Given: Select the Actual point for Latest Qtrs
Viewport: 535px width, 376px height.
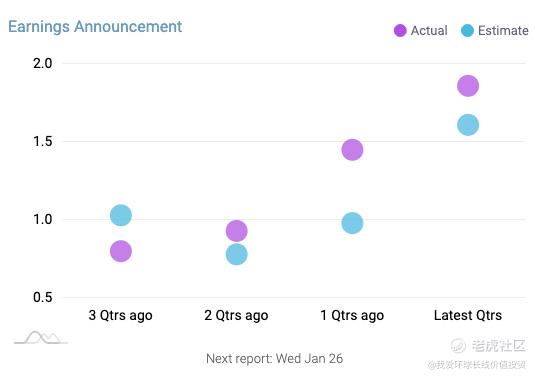Looking at the screenshot, I should [468, 86].
